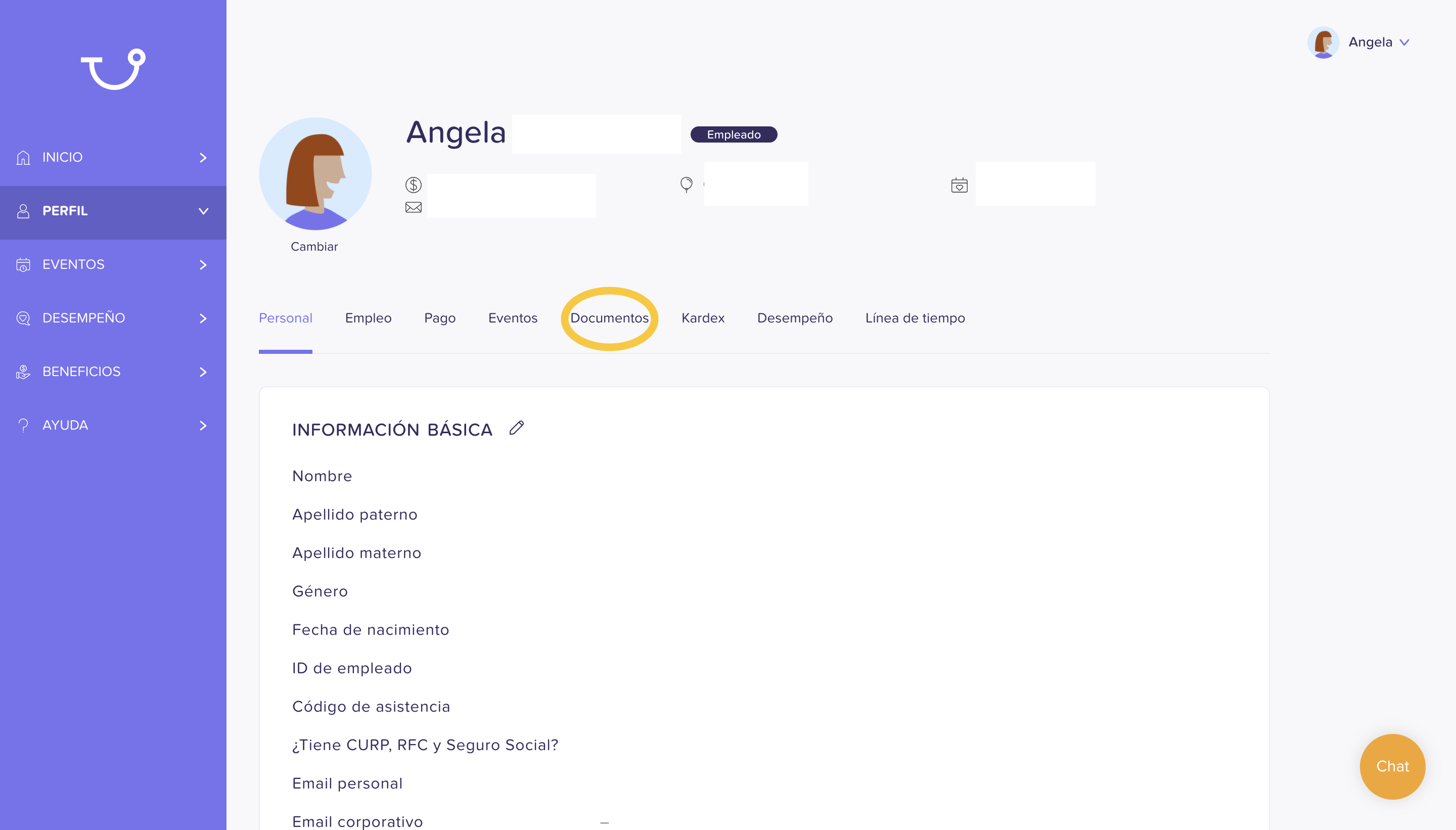Open the orange Chat button
The height and width of the screenshot is (830, 1456).
pos(1392,766)
